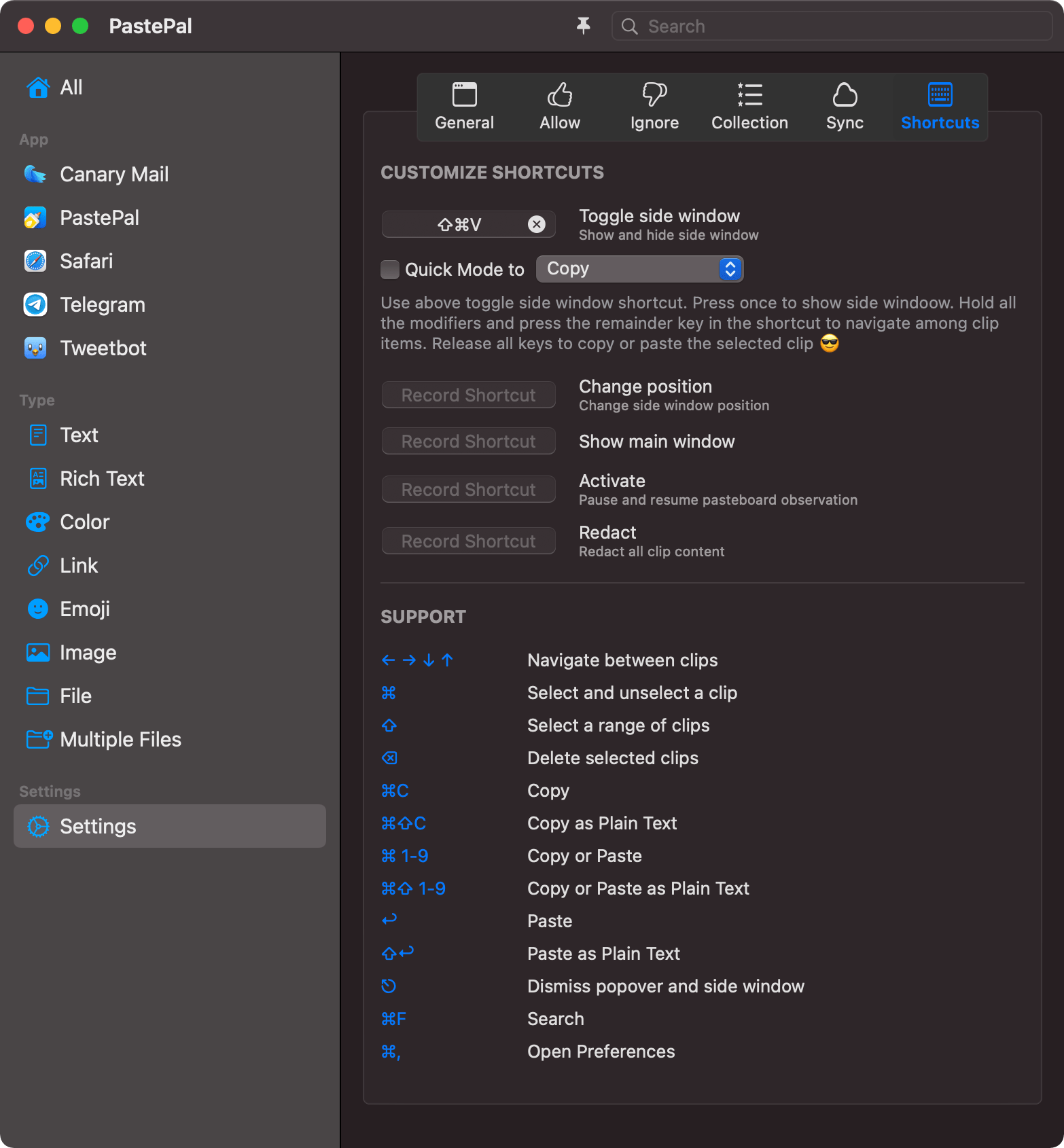This screenshot has height=1148, width=1064.
Task: Click the PastePal app icon in sidebar
Action: coord(36,218)
